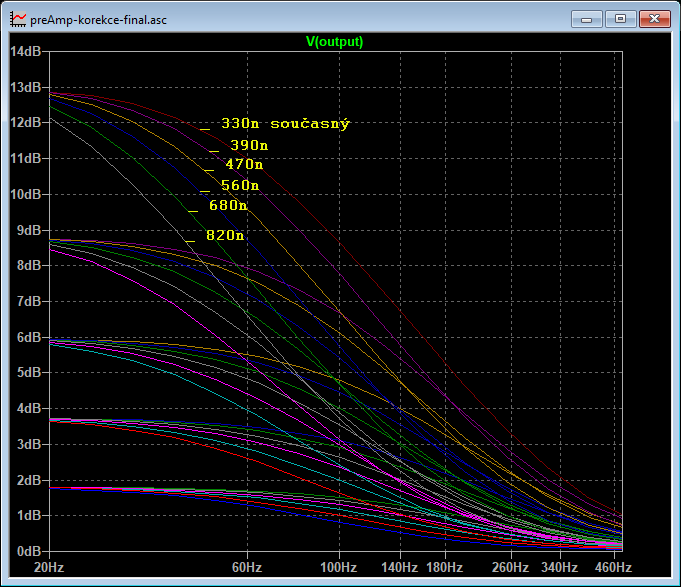Click the 0dB vertical axis label

pos(29,551)
